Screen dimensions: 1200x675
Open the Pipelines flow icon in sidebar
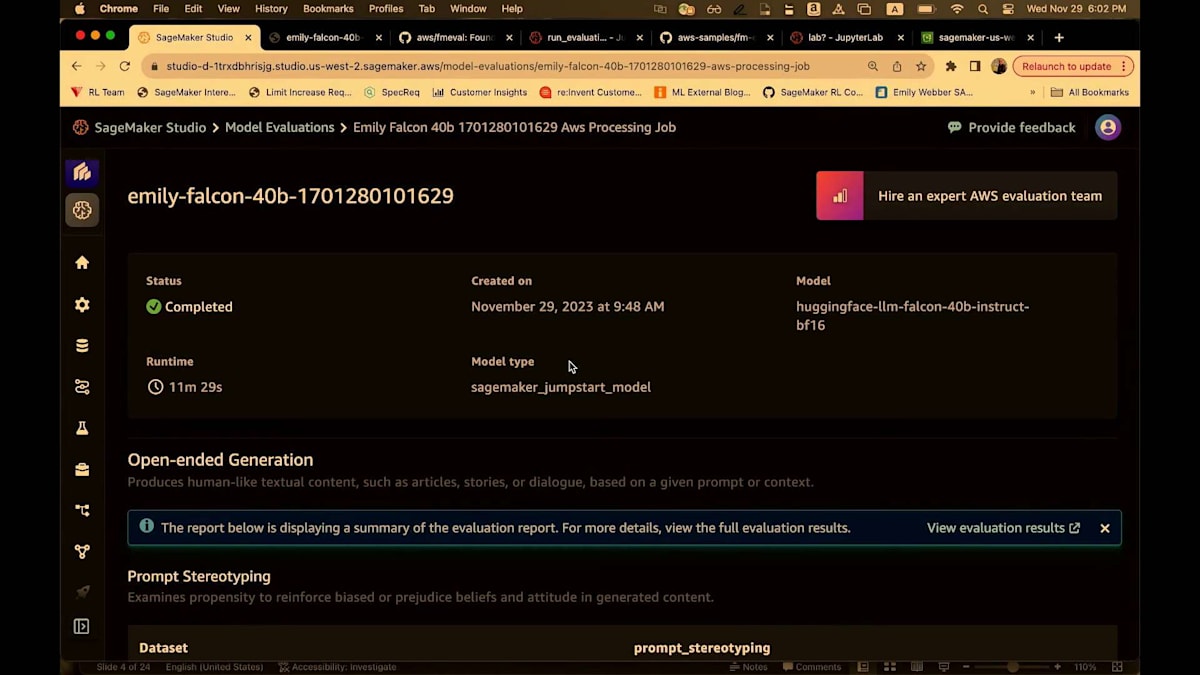tap(82, 510)
